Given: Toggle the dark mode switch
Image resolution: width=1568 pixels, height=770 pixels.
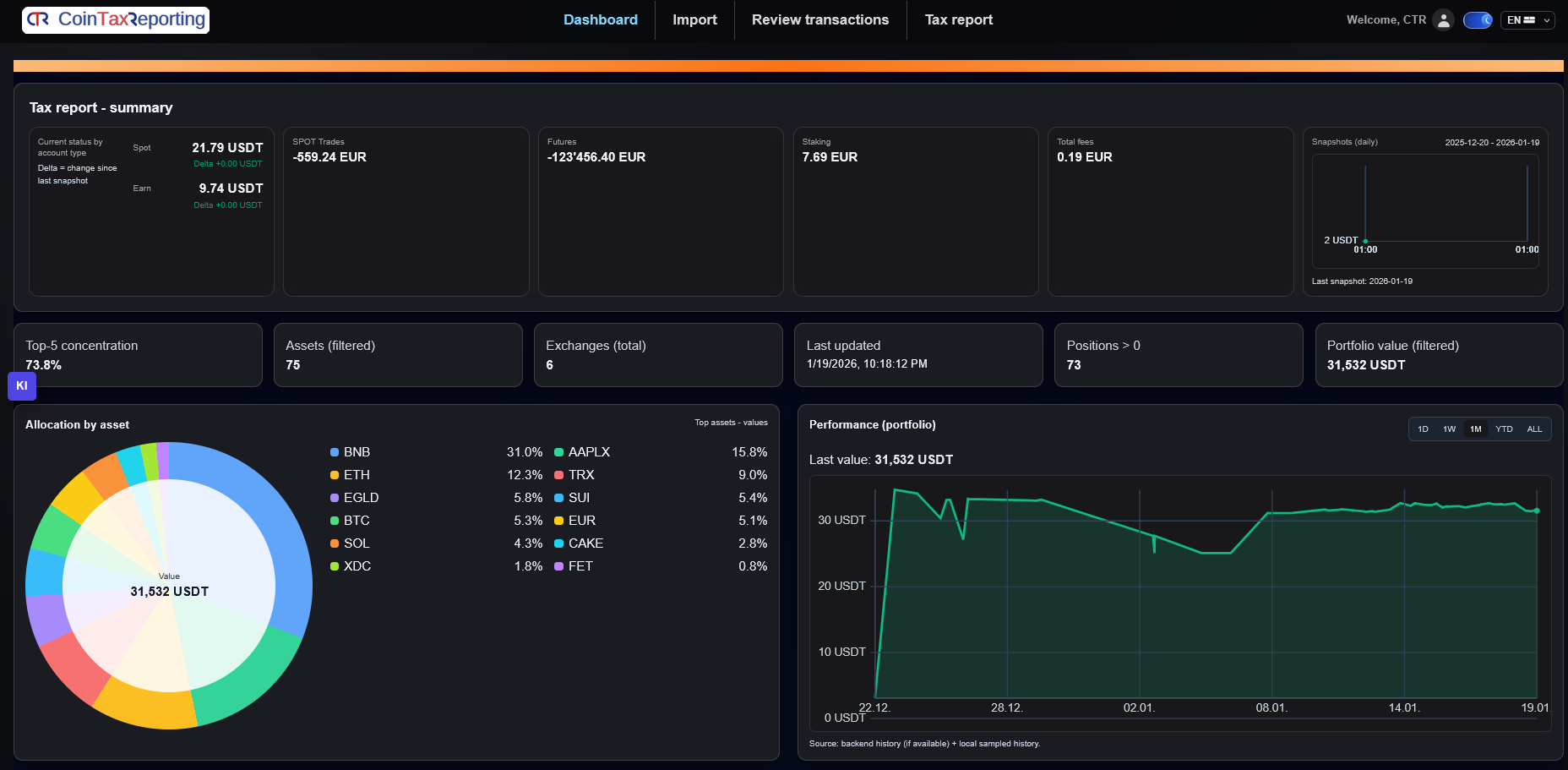Looking at the screenshot, I should [x=1478, y=19].
